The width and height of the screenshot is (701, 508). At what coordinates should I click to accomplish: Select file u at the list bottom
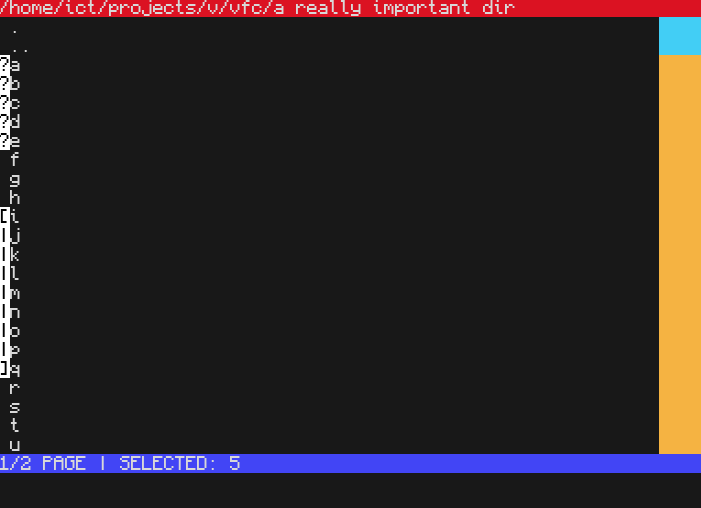coord(15,445)
